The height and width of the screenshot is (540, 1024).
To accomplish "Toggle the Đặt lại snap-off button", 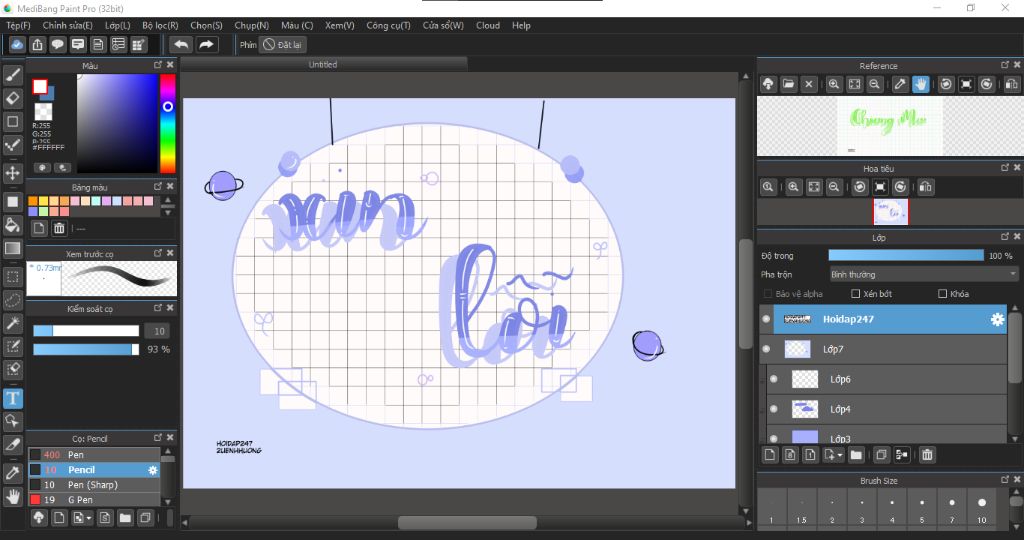I will pyautogui.click(x=283, y=44).
